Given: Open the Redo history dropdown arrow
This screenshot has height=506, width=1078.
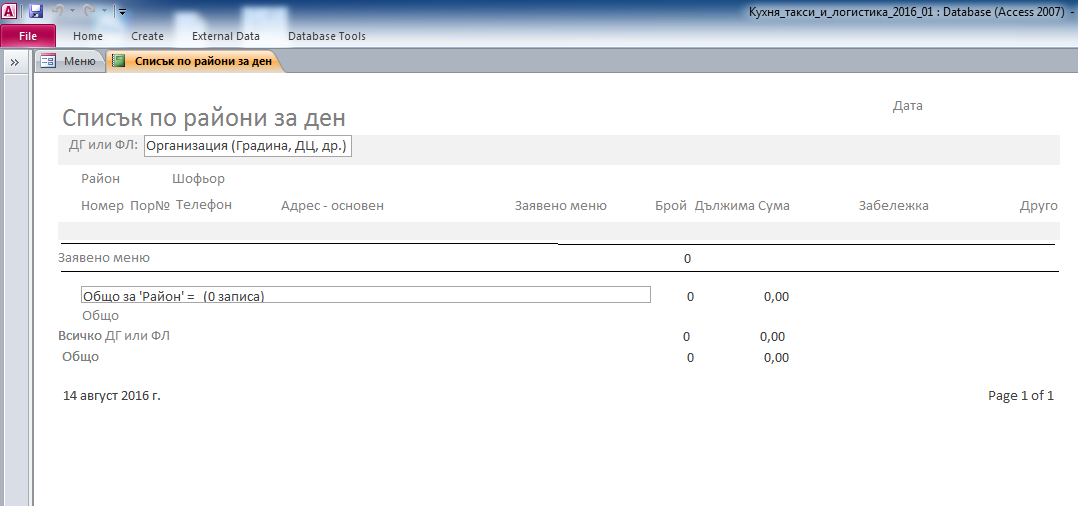Looking at the screenshot, I should (104, 11).
